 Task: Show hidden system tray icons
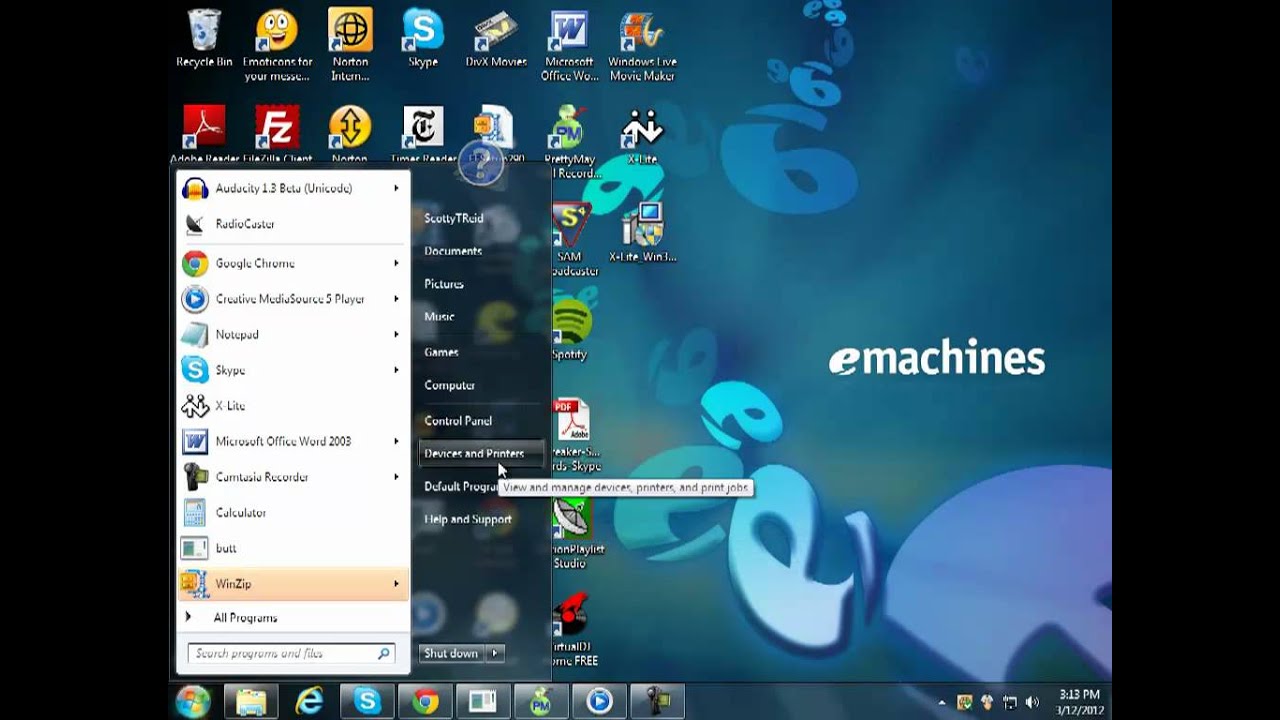tap(941, 702)
